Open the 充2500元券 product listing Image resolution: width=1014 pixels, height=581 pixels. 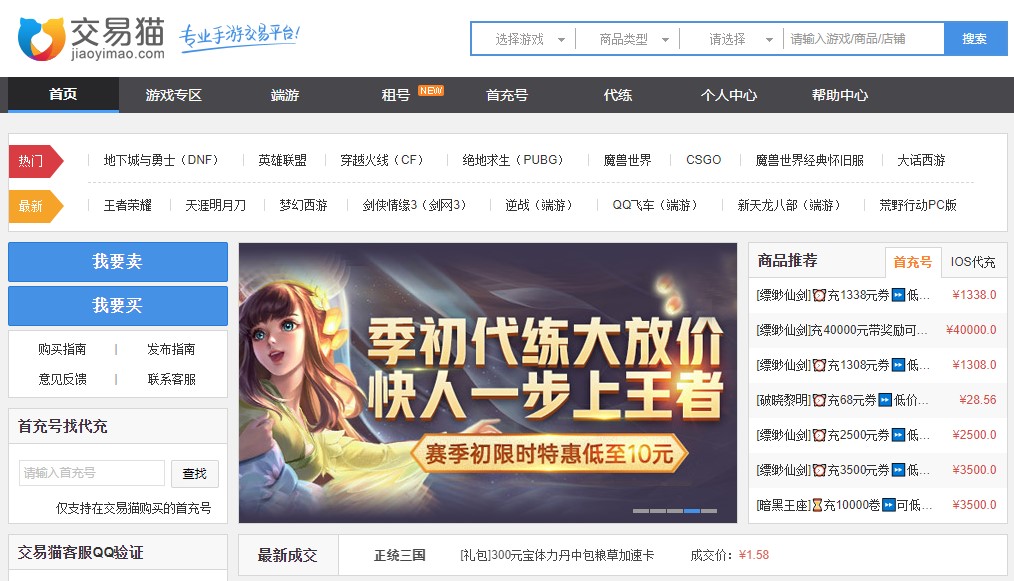843,435
